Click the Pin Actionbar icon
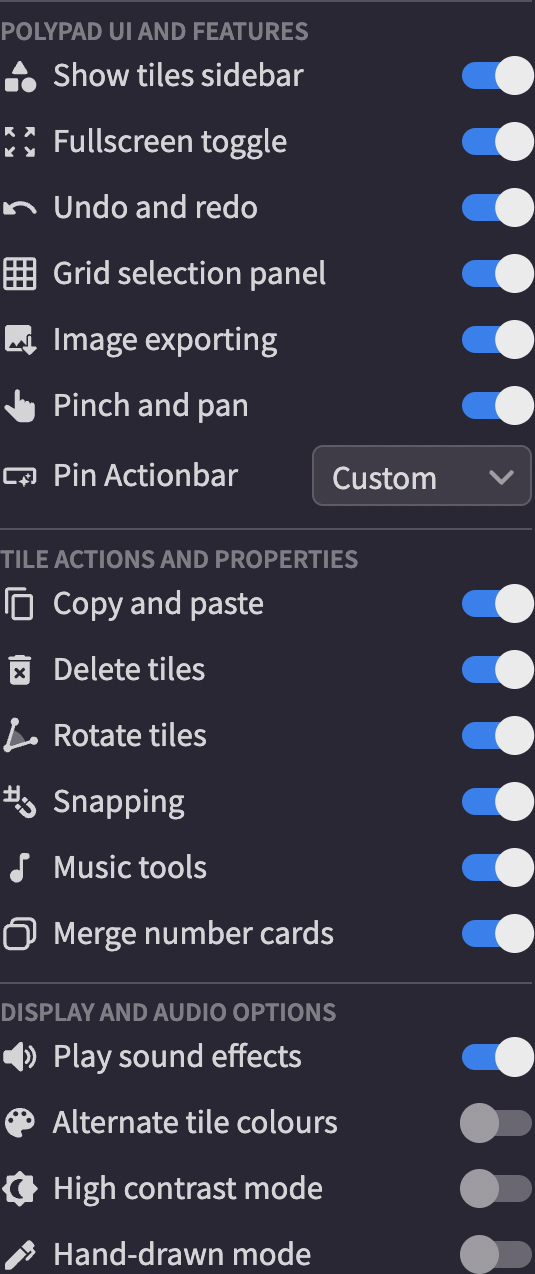 (20, 477)
